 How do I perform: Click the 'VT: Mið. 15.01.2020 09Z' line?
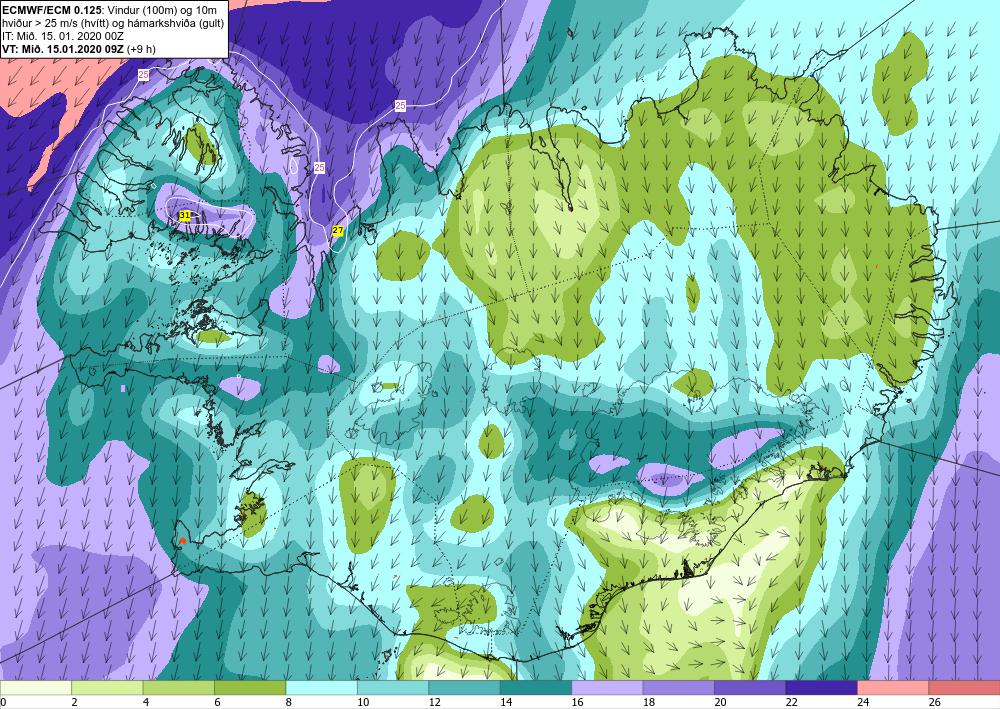click(64, 48)
